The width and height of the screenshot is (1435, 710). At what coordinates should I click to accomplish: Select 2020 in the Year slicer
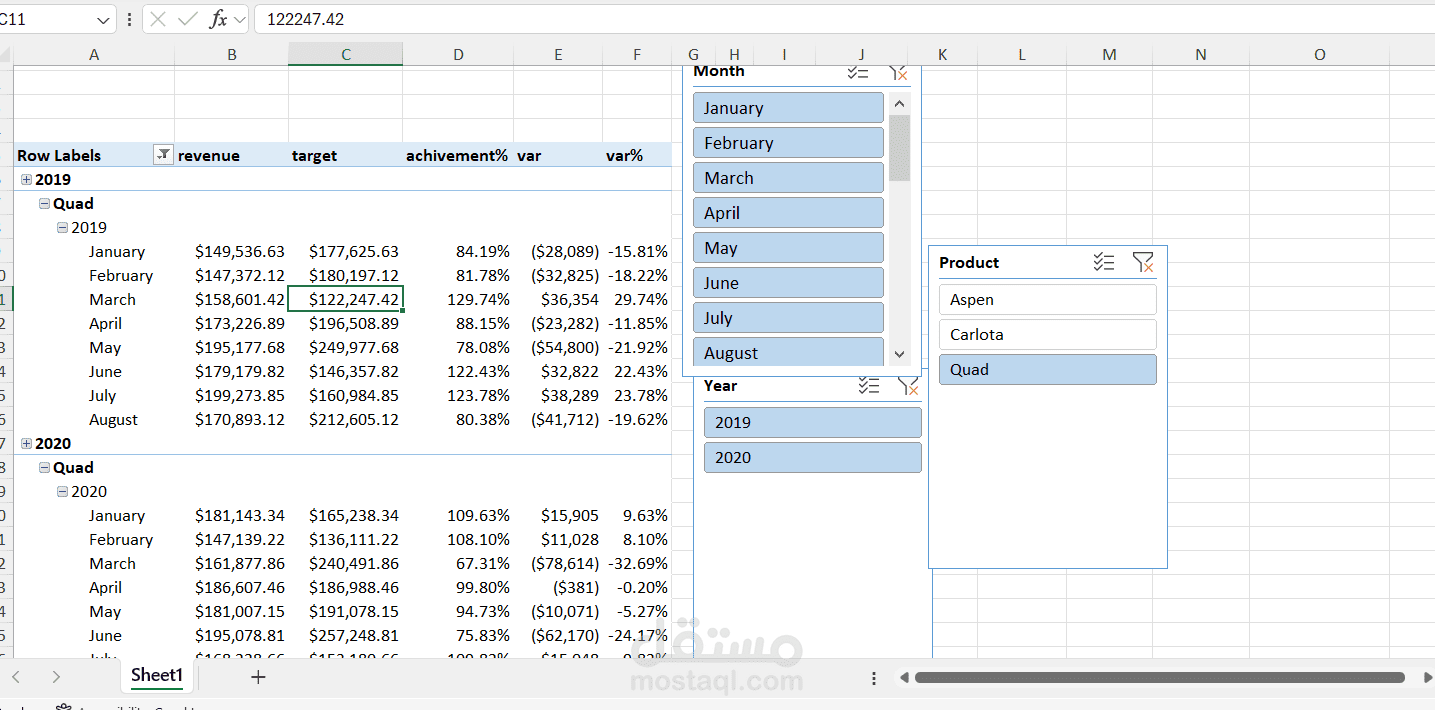pos(812,457)
